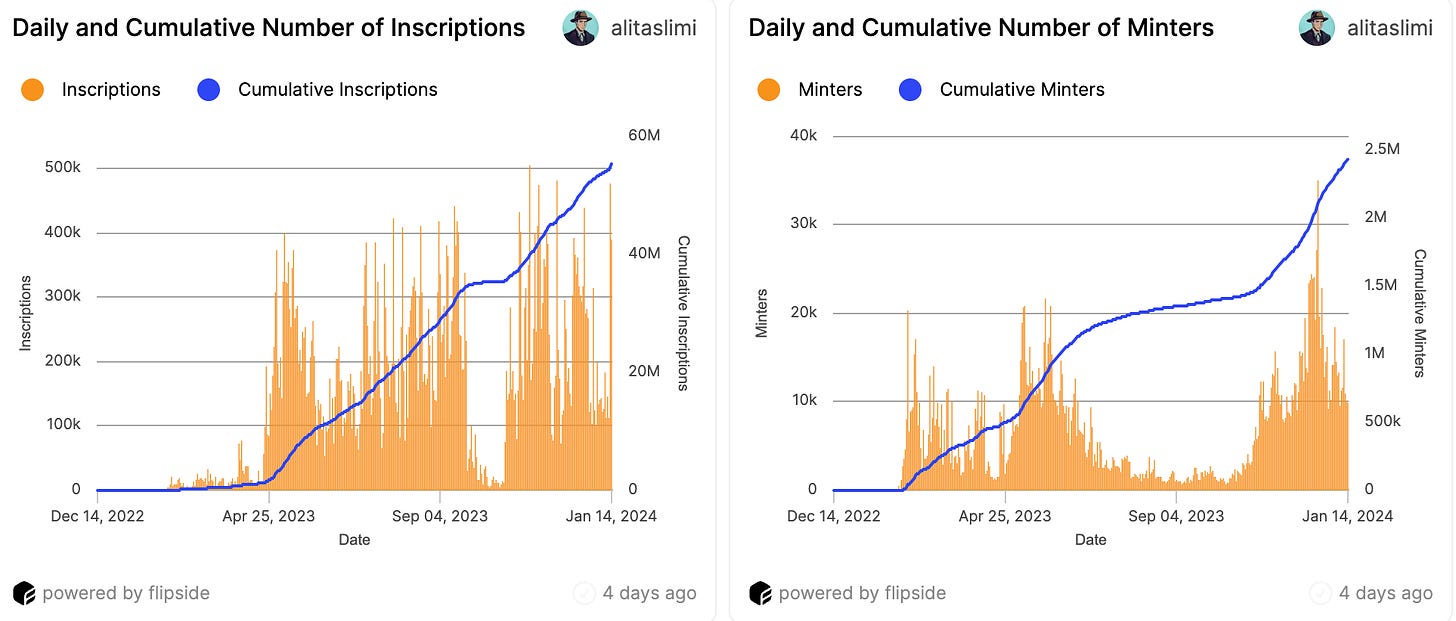This screenshot has height=621, width=1456.
Task: Click Apr 25, 2023 label on Minters axis
Action: 1005,516
